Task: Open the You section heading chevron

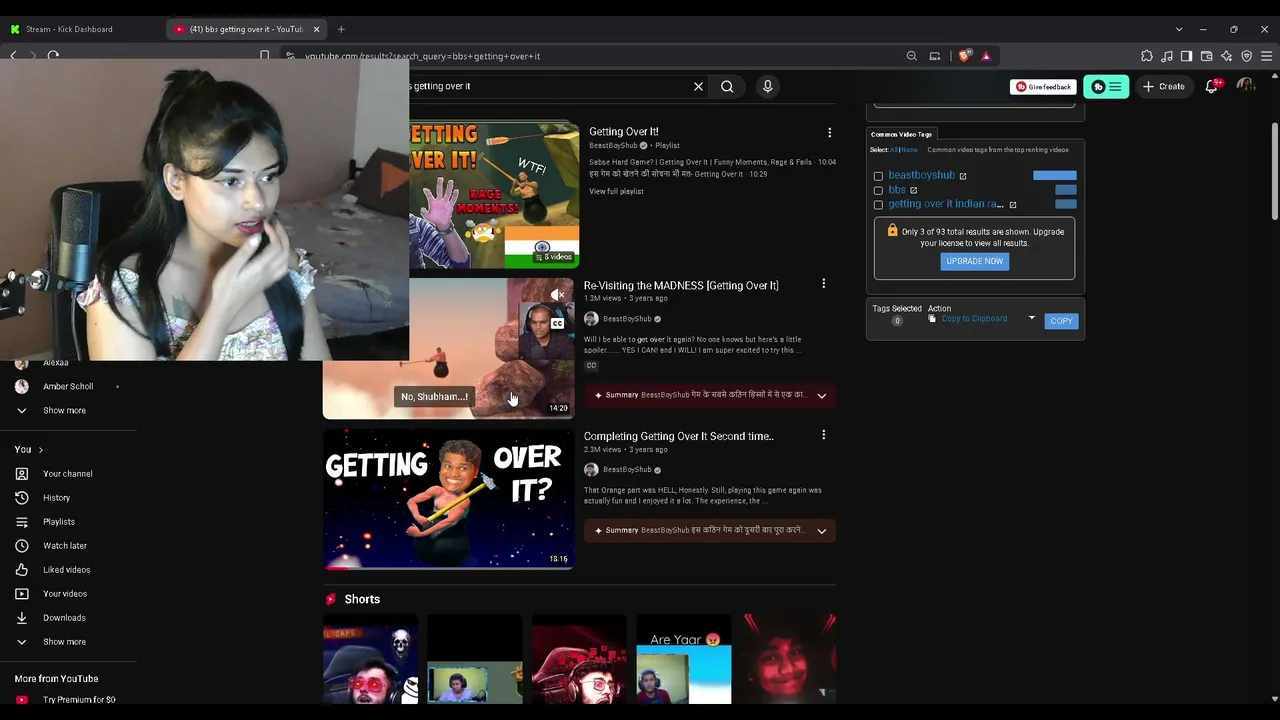Action: pyautogui.click(x=40, y=450)
